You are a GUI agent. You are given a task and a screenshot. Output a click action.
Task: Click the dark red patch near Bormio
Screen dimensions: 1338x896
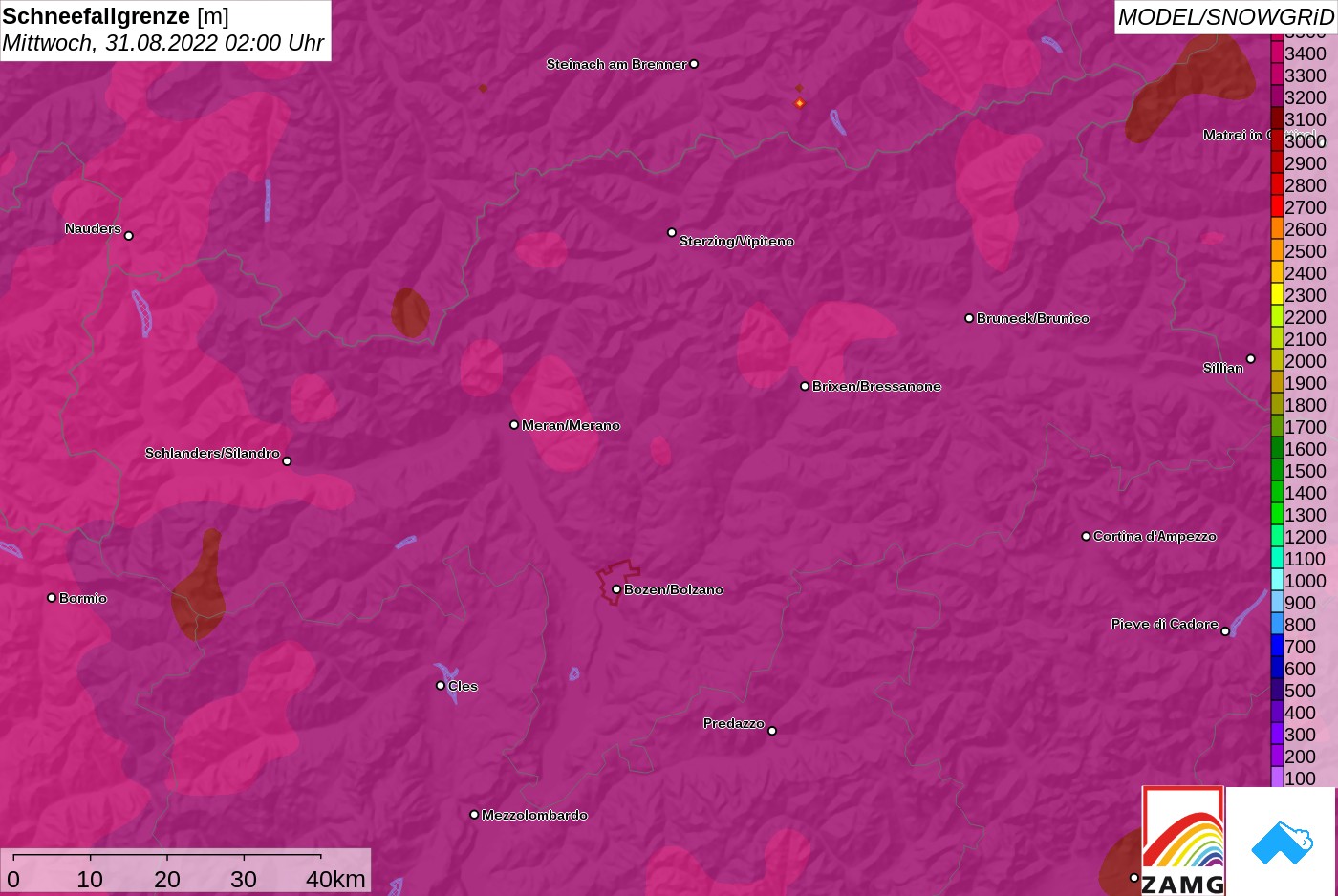click(x=200, y=587)
